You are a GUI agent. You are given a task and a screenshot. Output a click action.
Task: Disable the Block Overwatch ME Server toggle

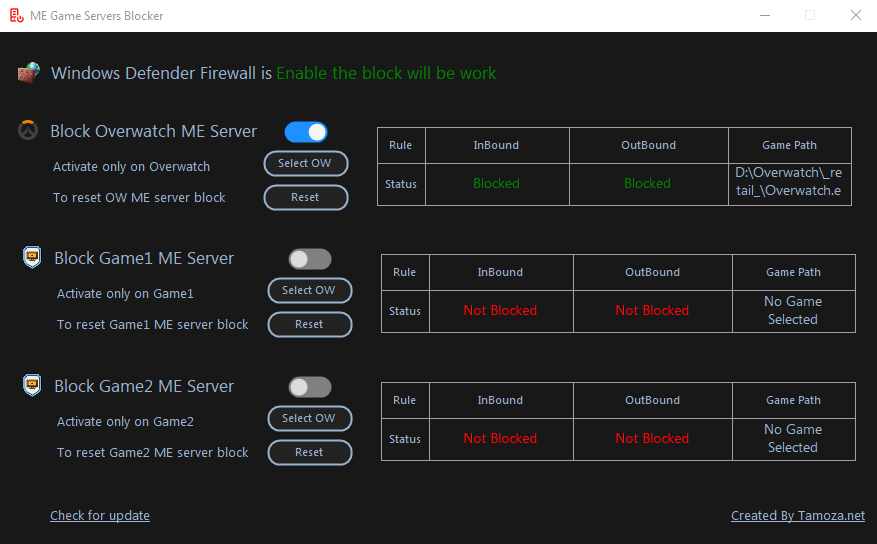(x=306, y=132)
